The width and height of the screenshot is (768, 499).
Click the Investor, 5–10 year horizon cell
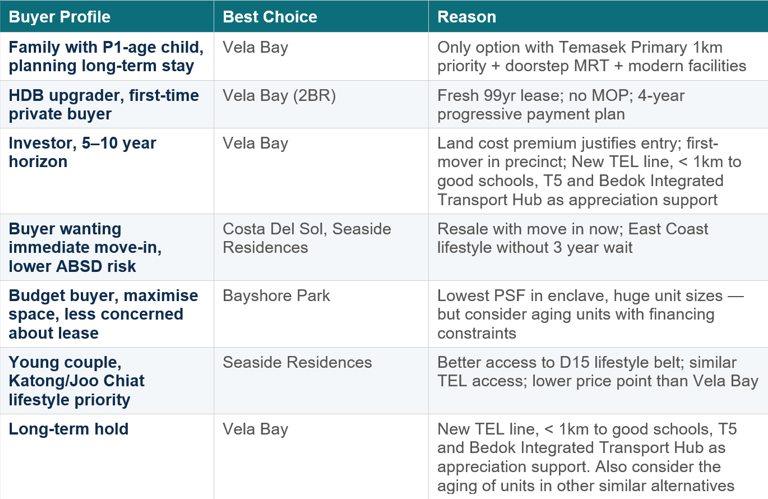(x=83, y=152)
